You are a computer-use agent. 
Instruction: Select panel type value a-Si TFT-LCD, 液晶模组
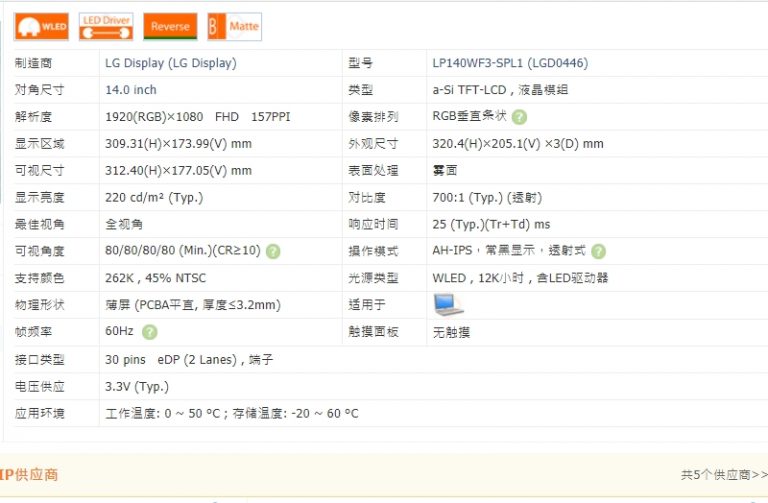click(500, 90)
